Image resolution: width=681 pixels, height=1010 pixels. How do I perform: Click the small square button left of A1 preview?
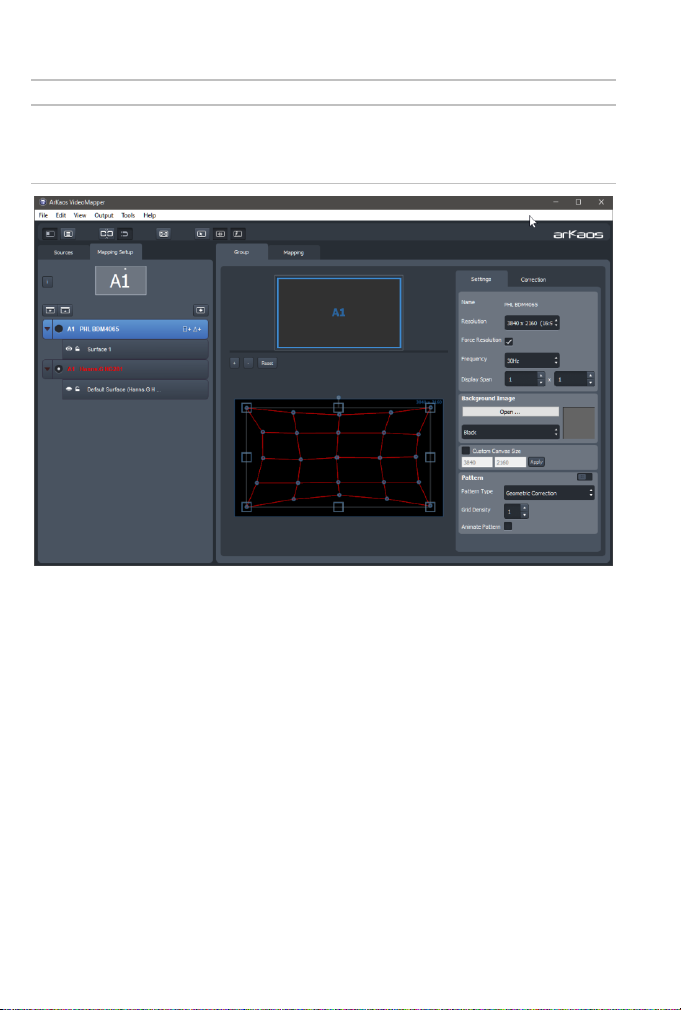[48, 281]
